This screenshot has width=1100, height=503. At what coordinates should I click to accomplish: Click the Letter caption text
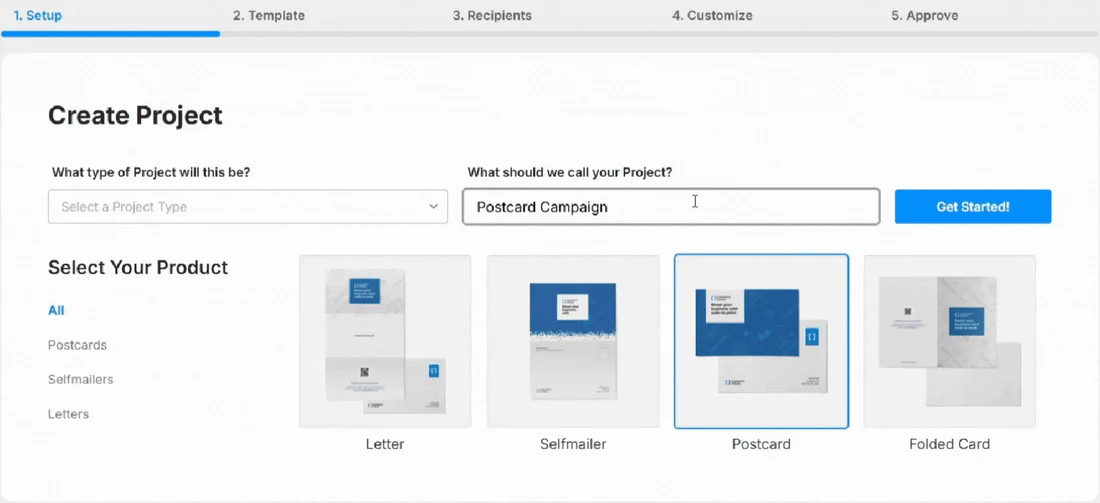(385, 444)
